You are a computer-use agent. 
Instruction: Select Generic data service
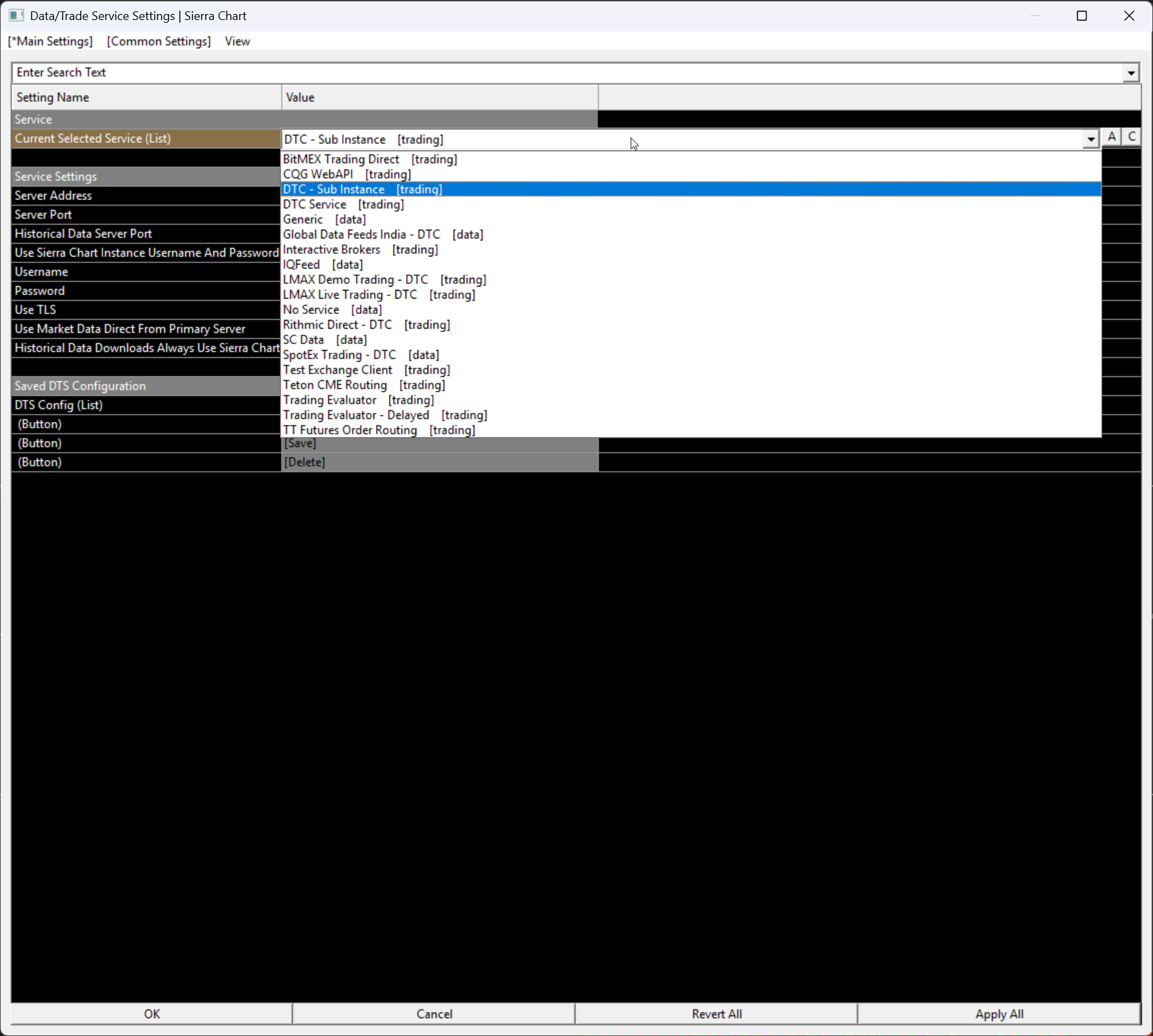tap(691, 219)
